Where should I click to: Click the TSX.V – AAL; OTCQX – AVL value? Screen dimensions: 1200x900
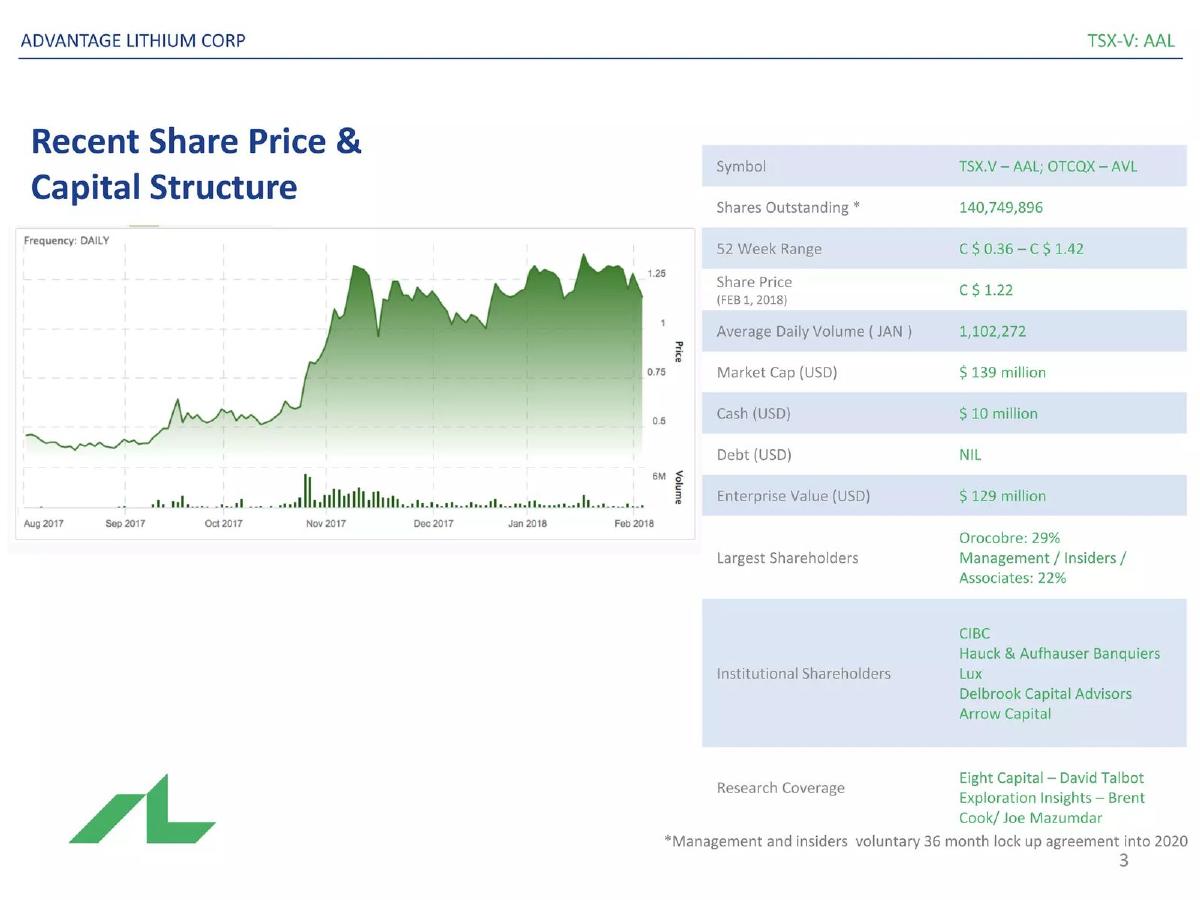[1048, 166]
